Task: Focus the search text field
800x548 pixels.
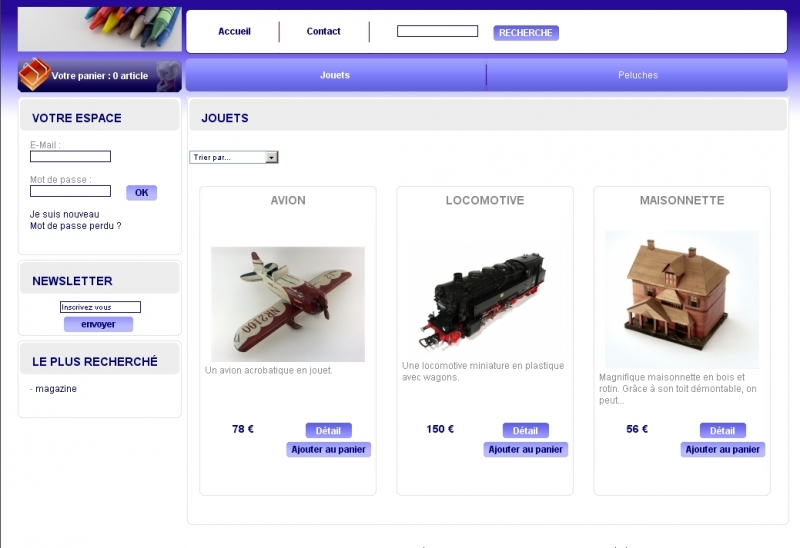Action: point(437,31)
